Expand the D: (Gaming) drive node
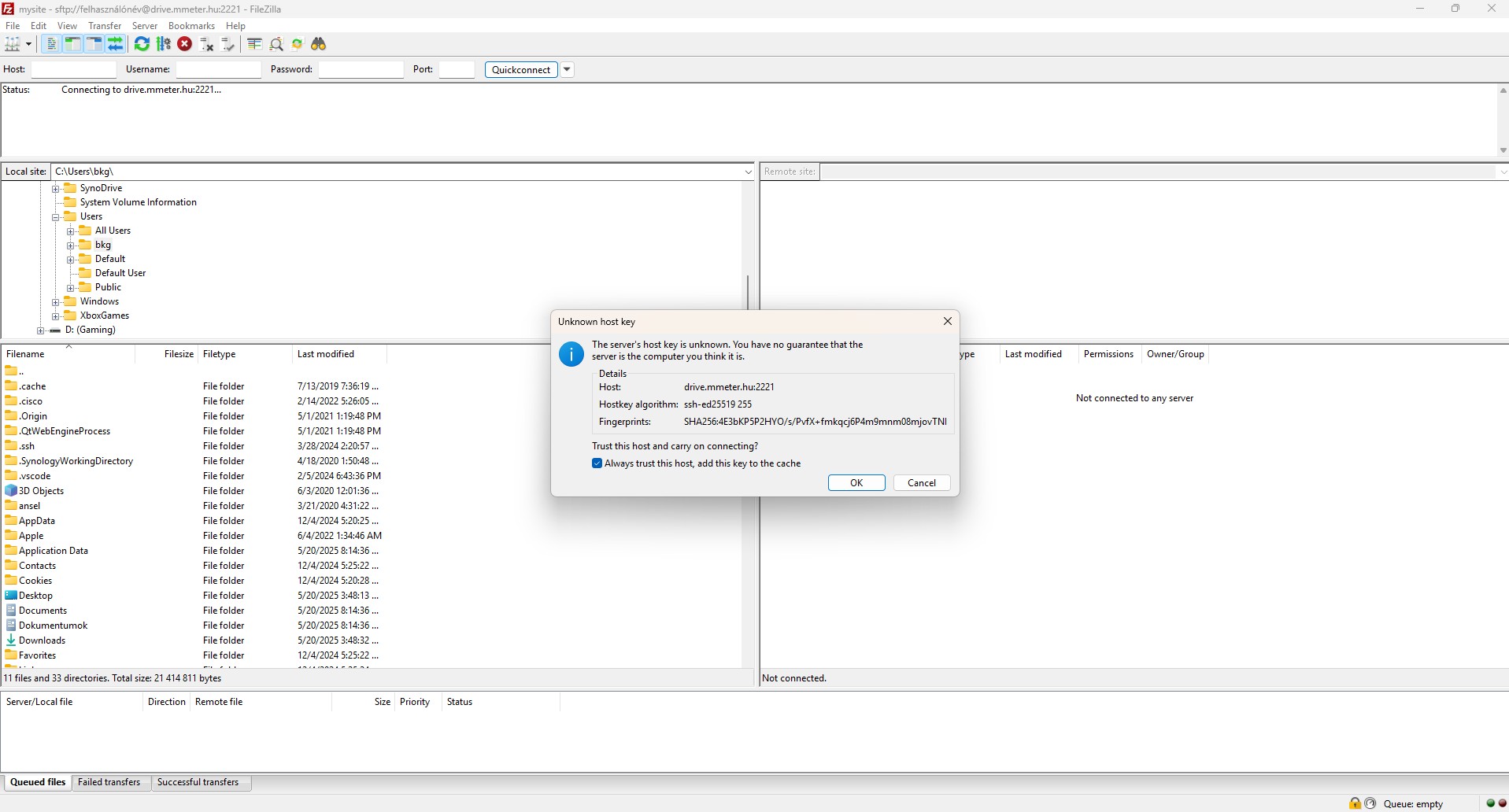 (41, 330)
